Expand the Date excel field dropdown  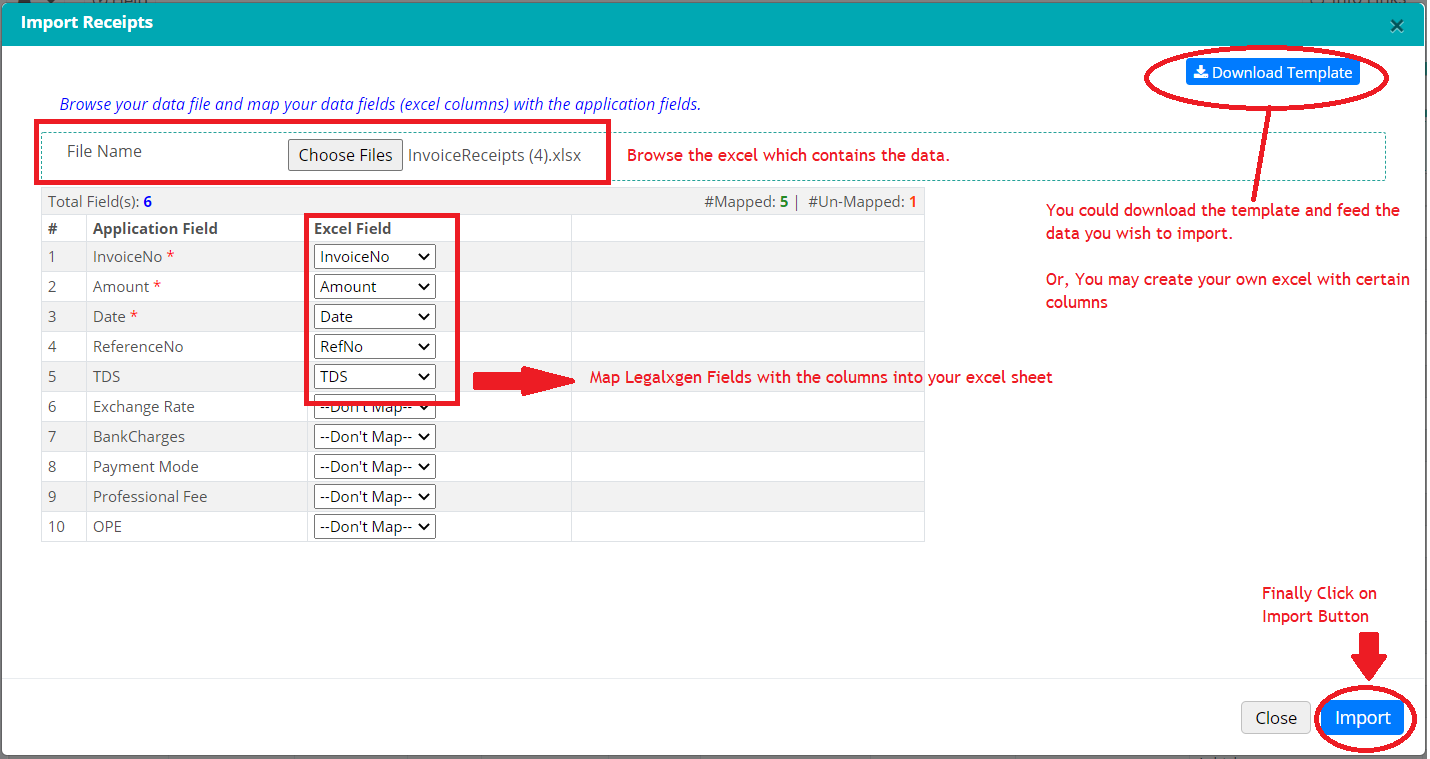coord(375,317)
